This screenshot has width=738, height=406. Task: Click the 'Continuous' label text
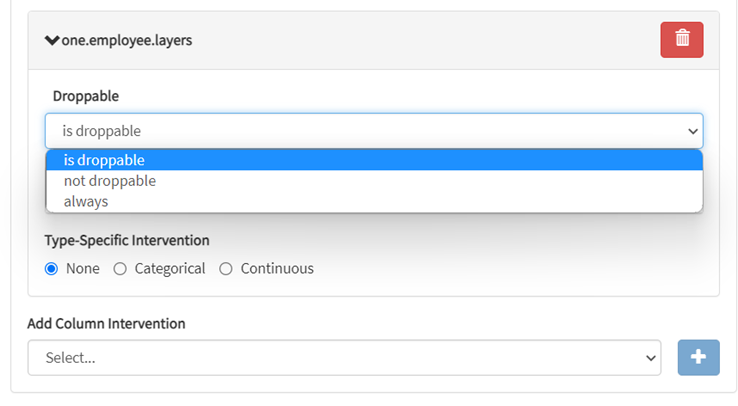coord(277,268)
